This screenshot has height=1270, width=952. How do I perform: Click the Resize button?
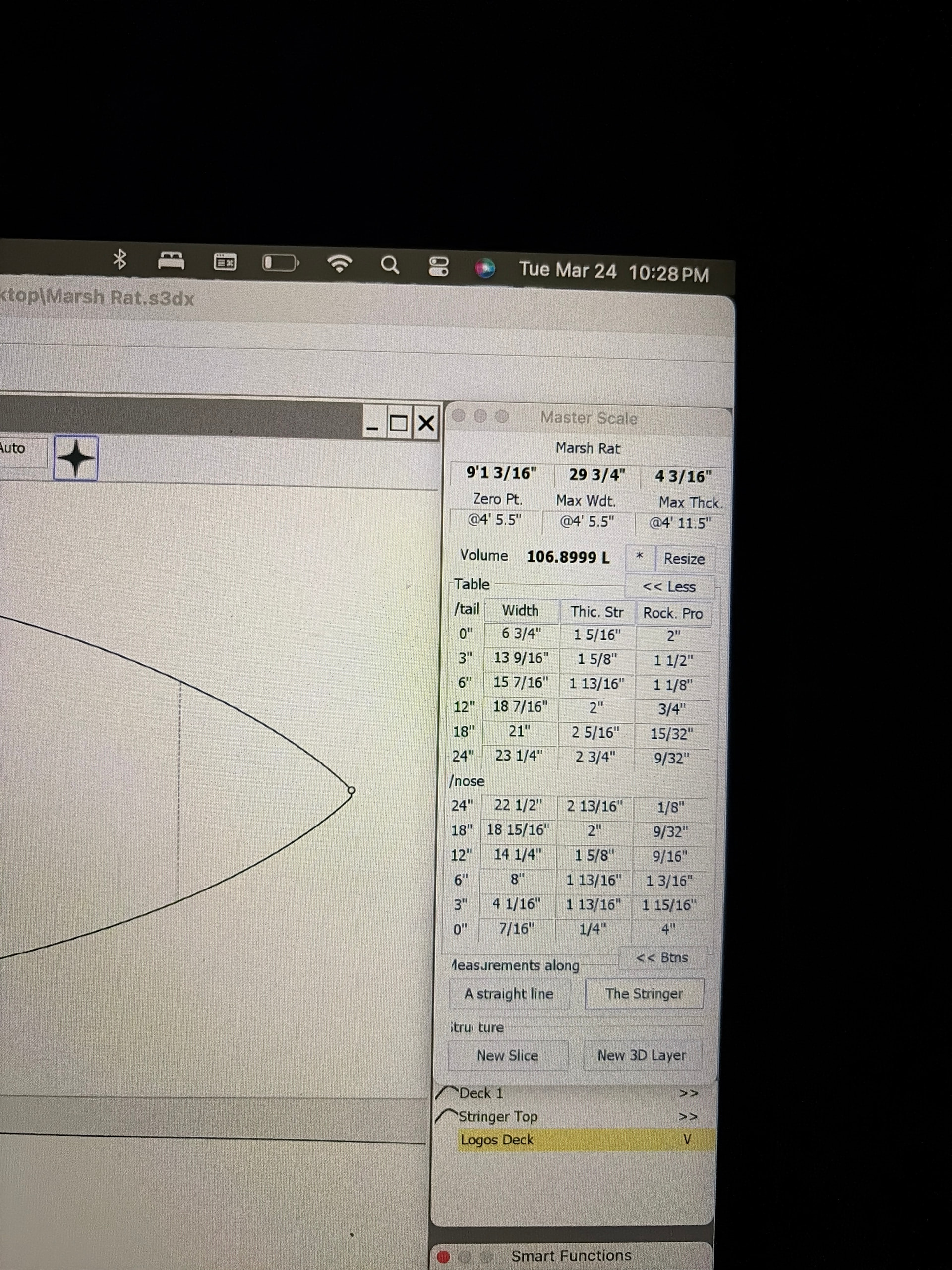pyautogui.click(x=684, y=559)
